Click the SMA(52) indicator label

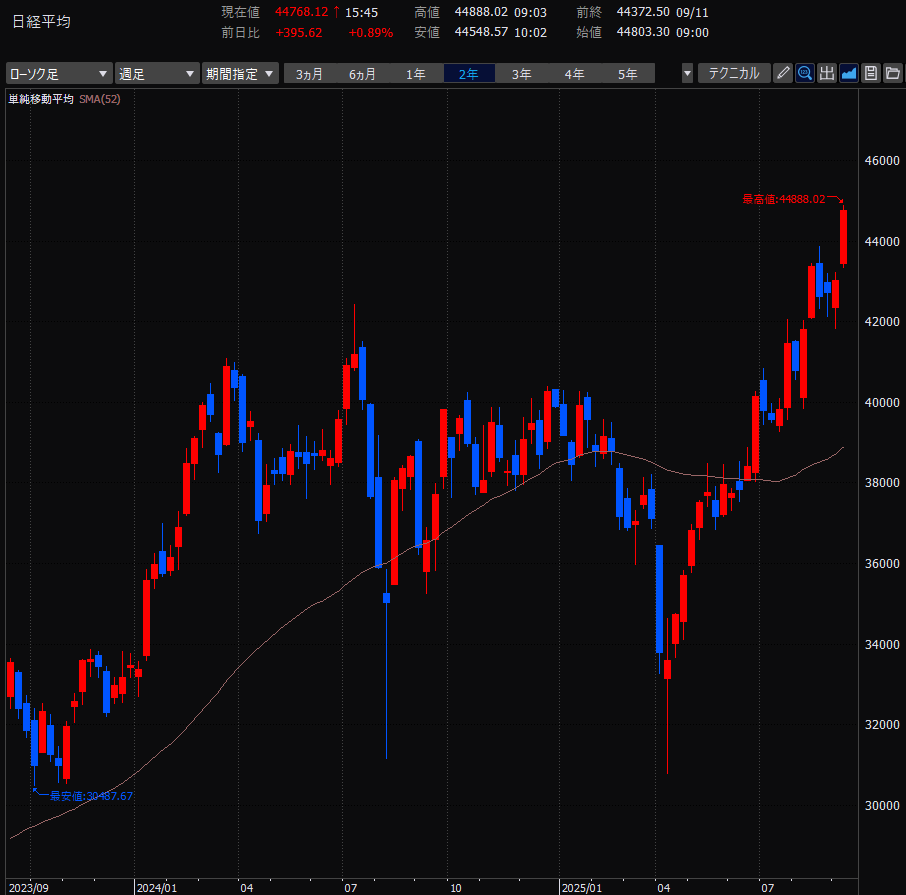[99, 99]
